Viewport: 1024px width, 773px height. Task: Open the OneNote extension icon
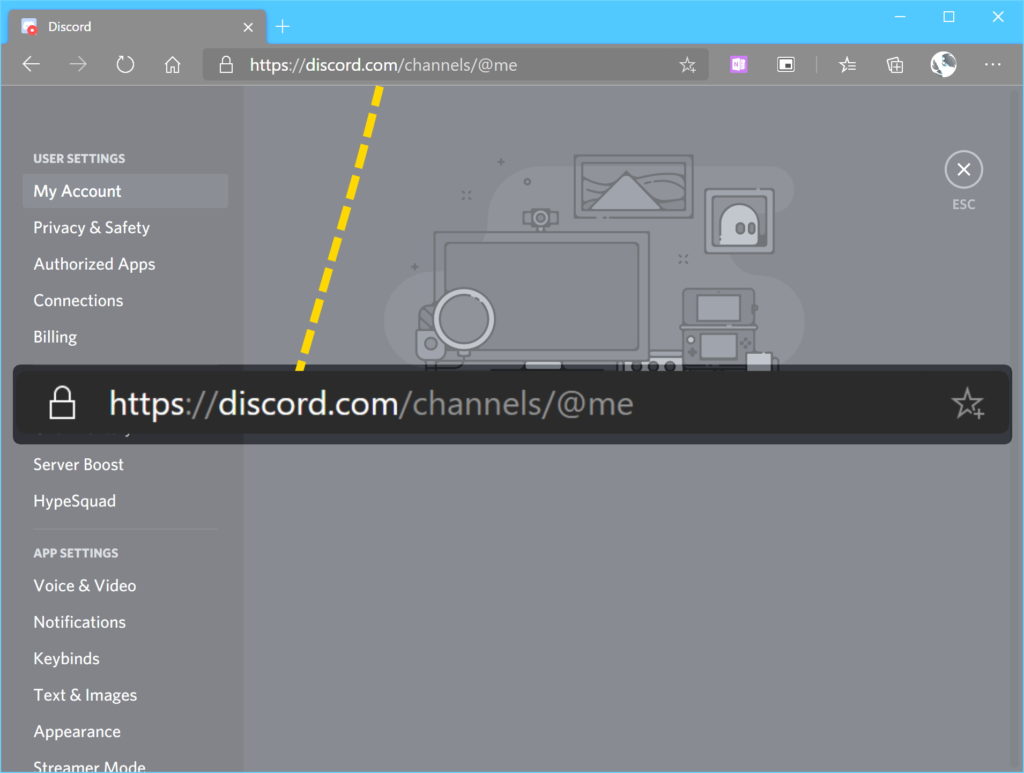coord(738,65)
